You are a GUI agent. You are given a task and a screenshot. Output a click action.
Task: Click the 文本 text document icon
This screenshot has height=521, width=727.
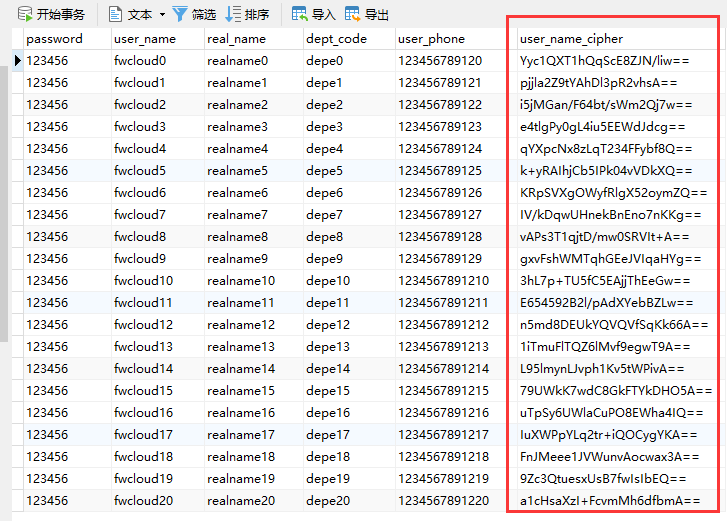point(114,14)
